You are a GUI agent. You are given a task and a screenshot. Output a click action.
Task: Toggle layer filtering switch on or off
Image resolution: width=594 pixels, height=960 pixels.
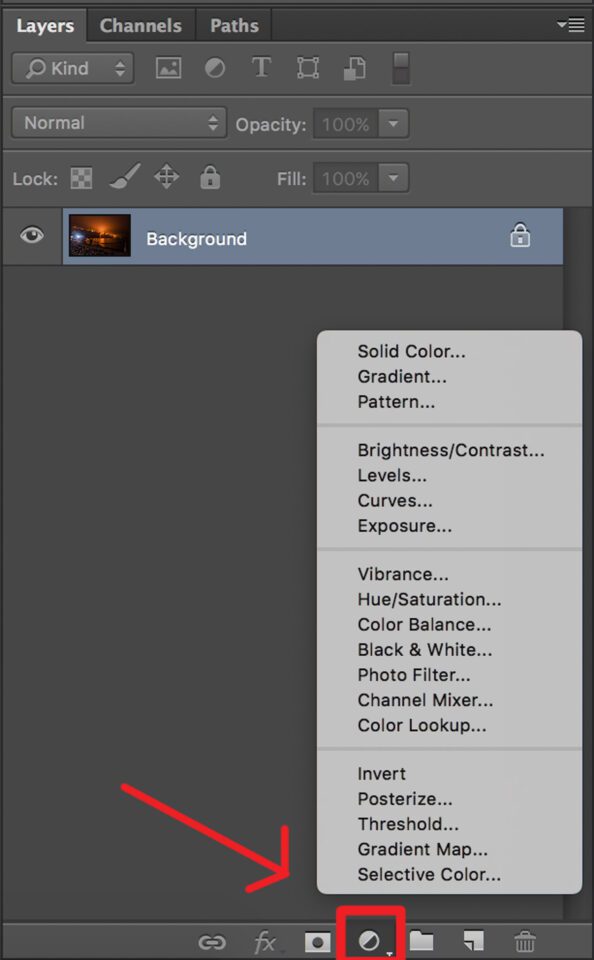pos(400,68)
